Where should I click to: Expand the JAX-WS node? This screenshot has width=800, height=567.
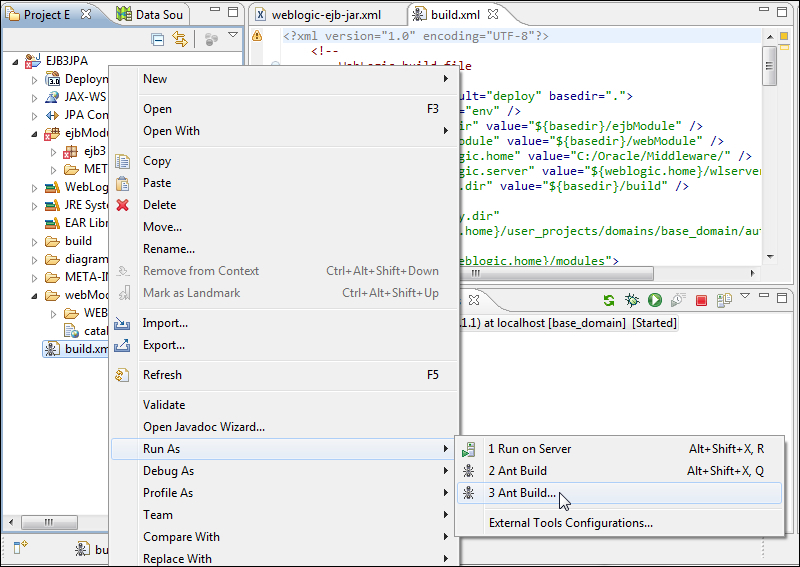click(34, 97)
